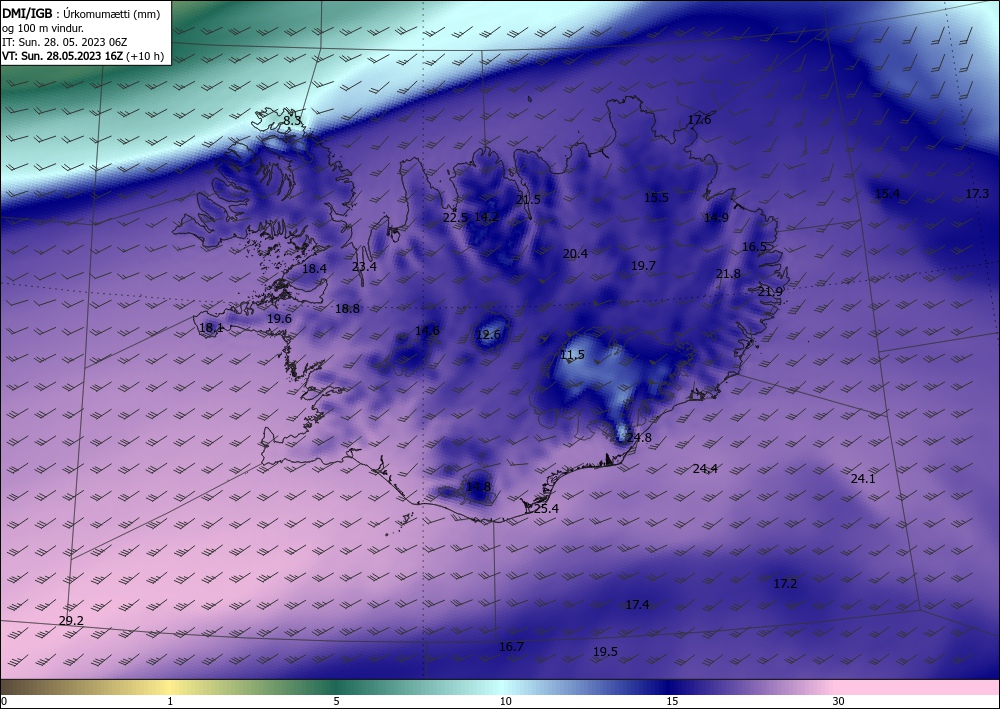Viewport: 1000px width, 709px height.
Task: Click the 21.9 value on the map
Action: (770, 291)
